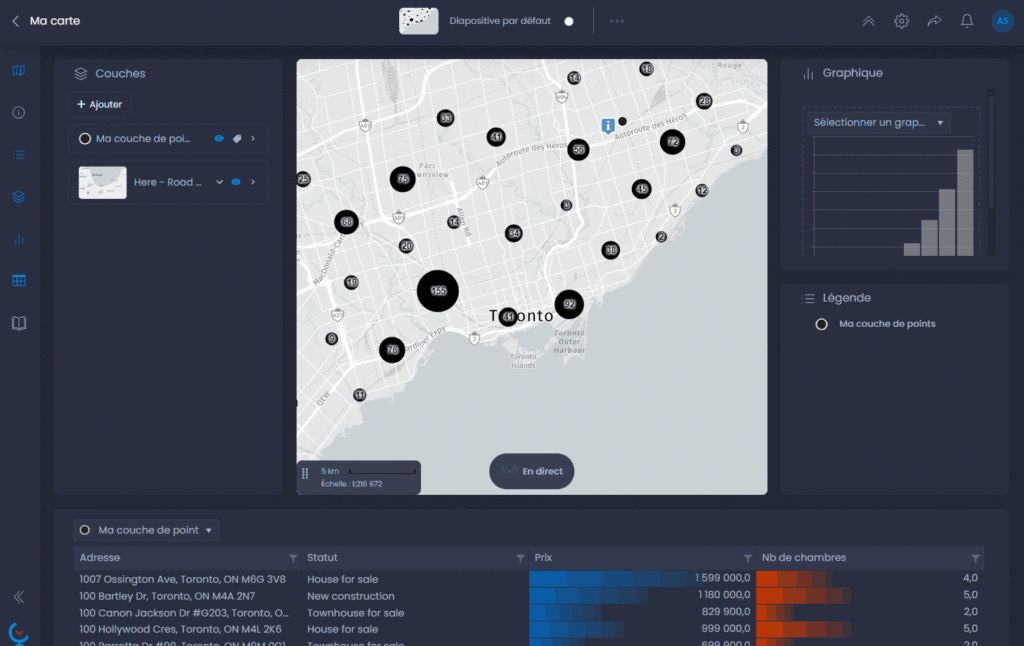Screen dimensions: 1024x646
Task: Open the list icon in left sidebar
Action: 19,155
